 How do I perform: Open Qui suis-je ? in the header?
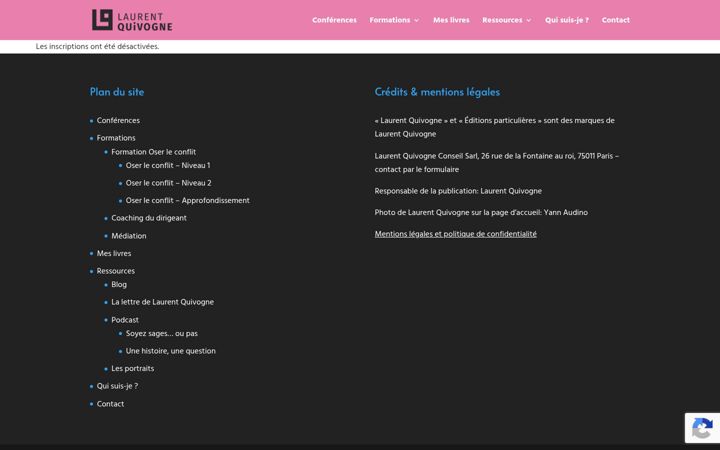point(567,20)
